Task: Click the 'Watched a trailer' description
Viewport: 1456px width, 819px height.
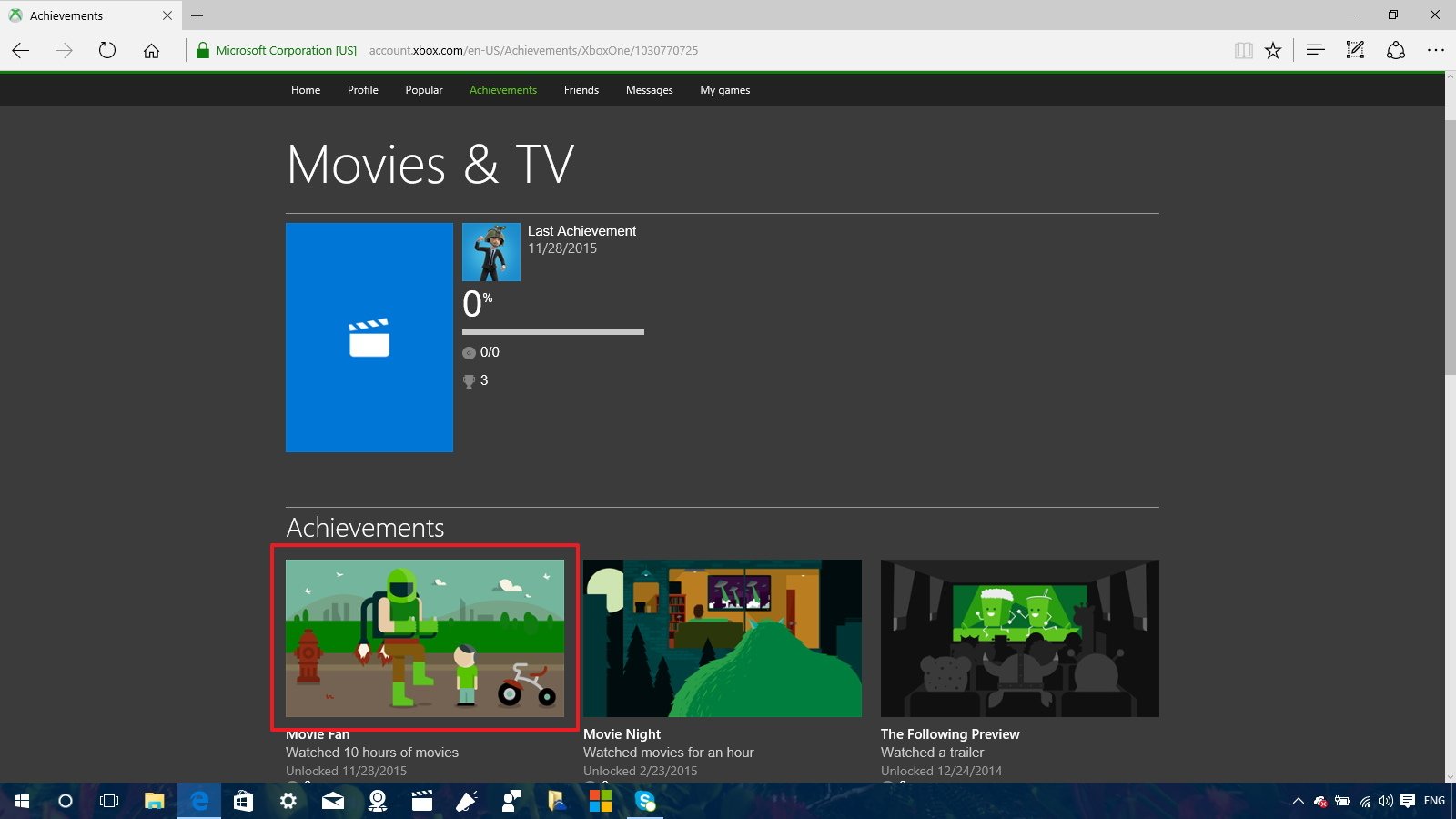Action: (933, 753)
